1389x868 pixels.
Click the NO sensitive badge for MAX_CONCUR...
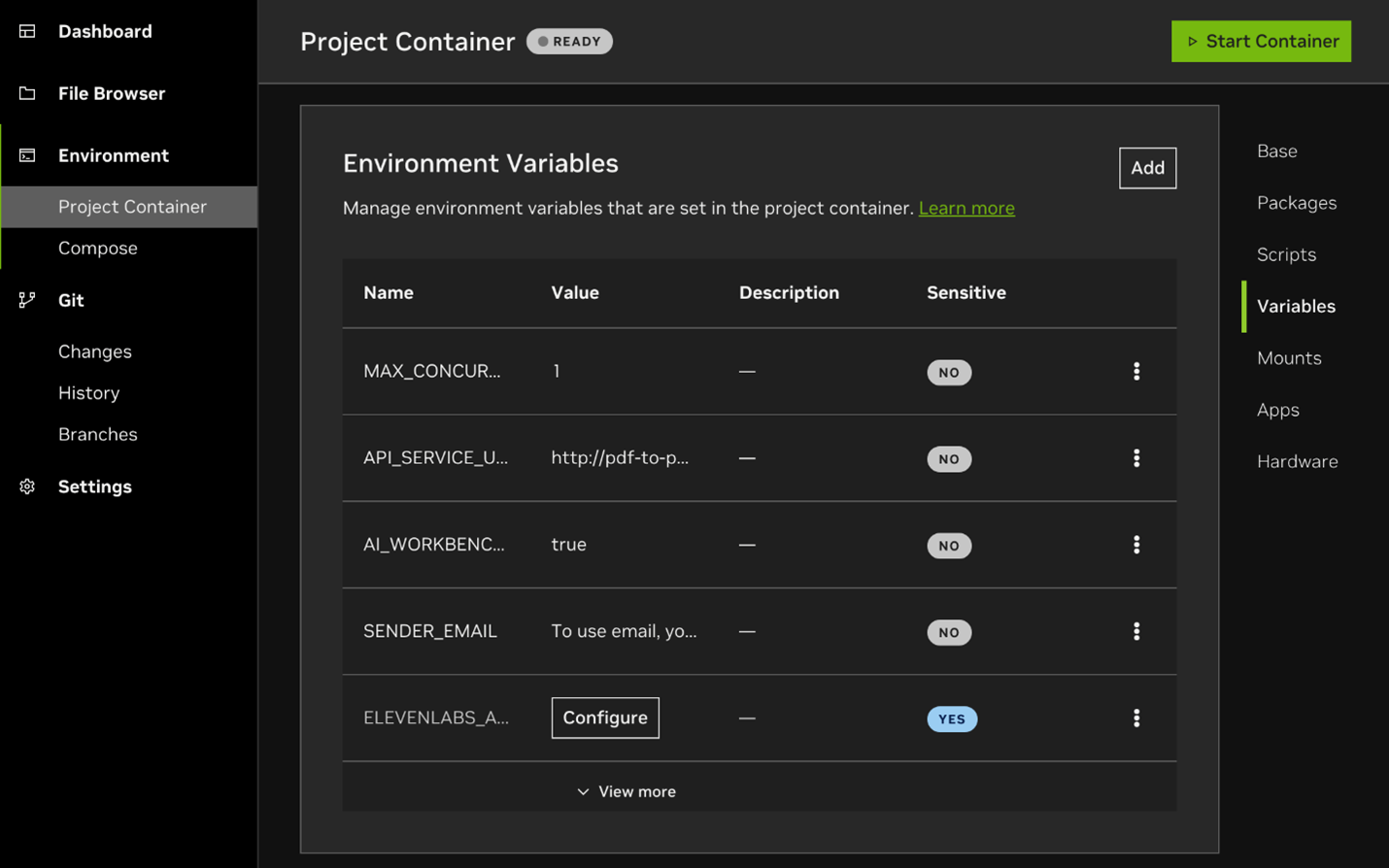pyautogui.click(x=949, y=372)
